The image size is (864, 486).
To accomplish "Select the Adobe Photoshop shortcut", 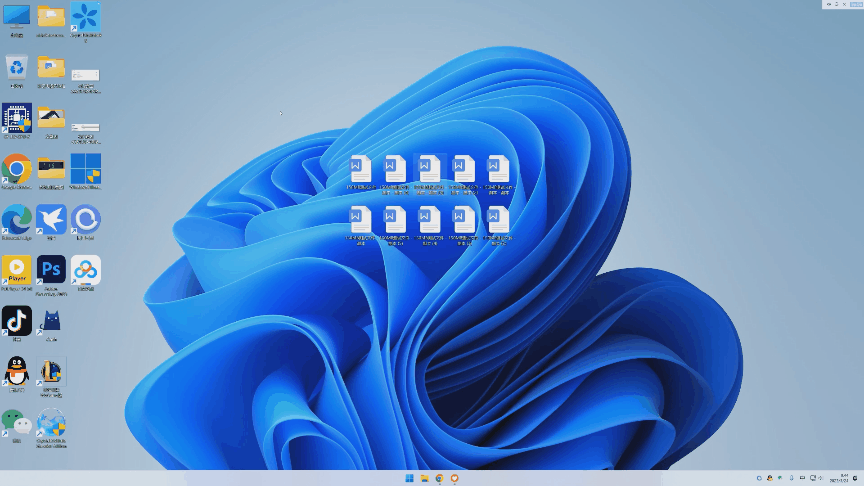I will point(51,270).
